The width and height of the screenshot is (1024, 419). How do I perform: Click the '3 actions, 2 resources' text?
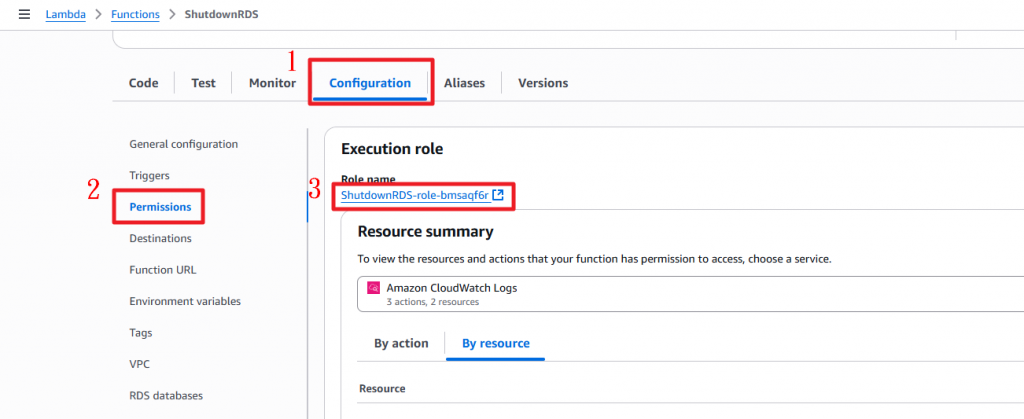point(432,302)
